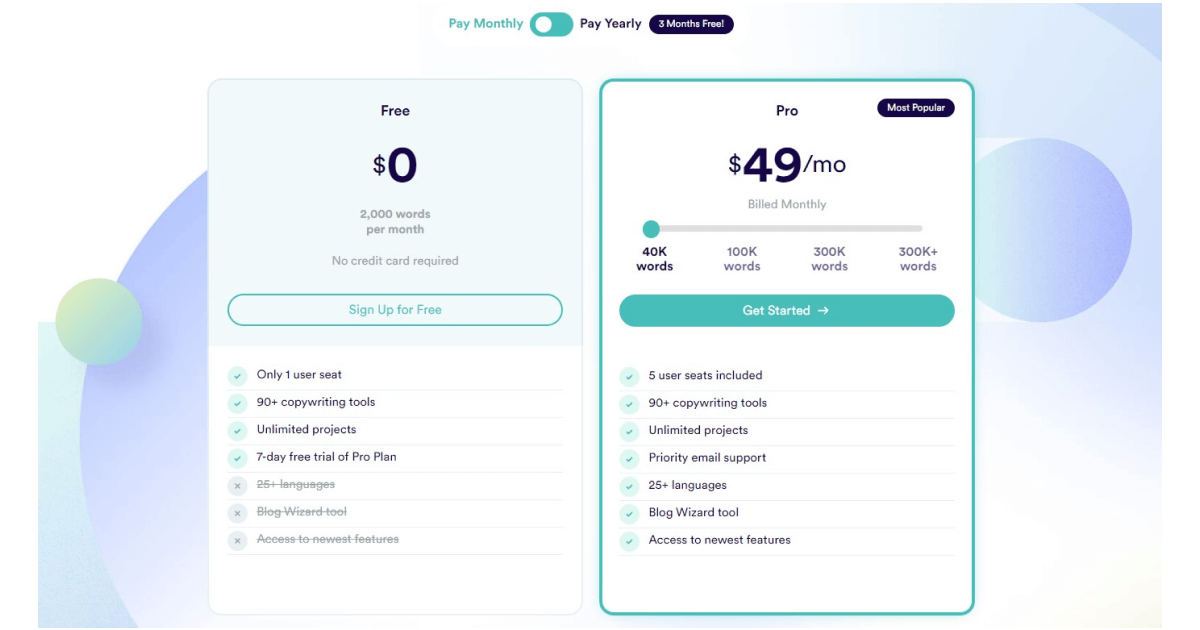This screenshot has width=1200, height=630.
Task: Select the Pay Yearly option
Action: pyautogui.click(x=610, y=24)
